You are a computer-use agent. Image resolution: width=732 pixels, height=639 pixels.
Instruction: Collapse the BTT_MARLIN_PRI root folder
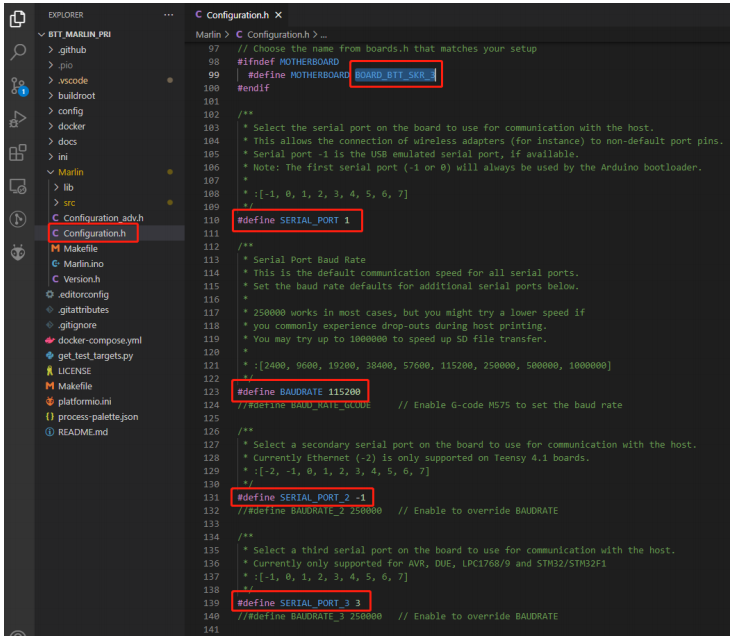80,33
